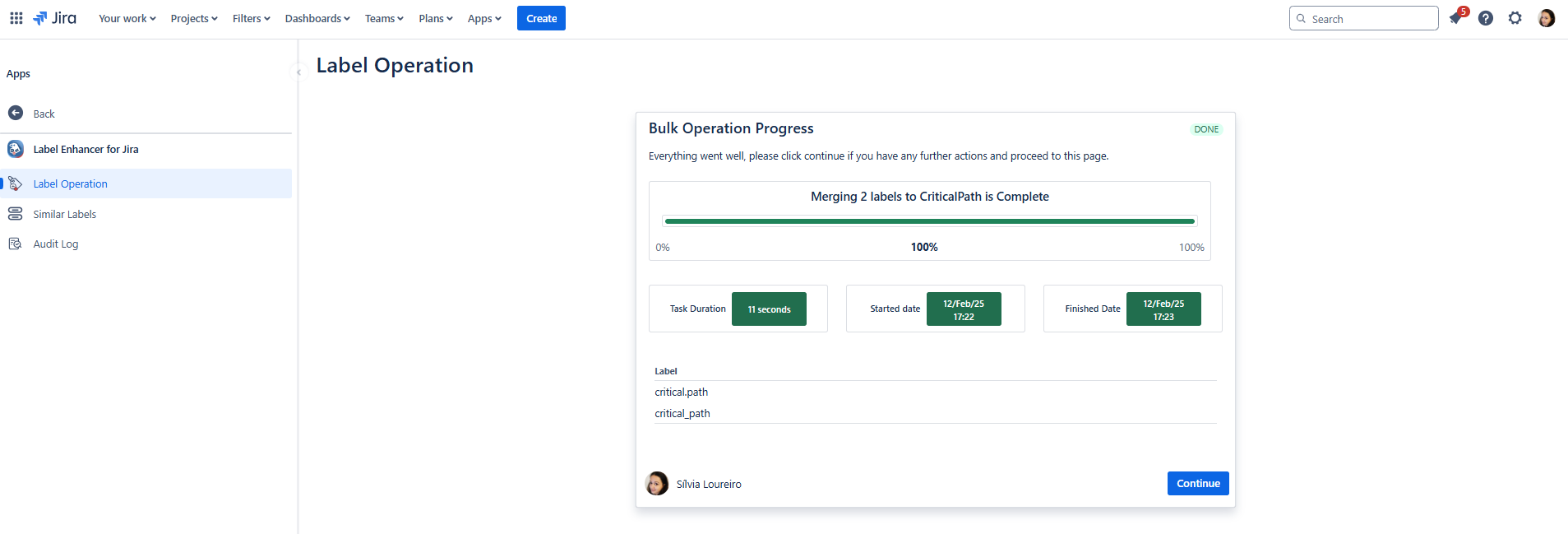Click the Audit Log icon
The image size is (1568, 534).
tap(16, 244)
